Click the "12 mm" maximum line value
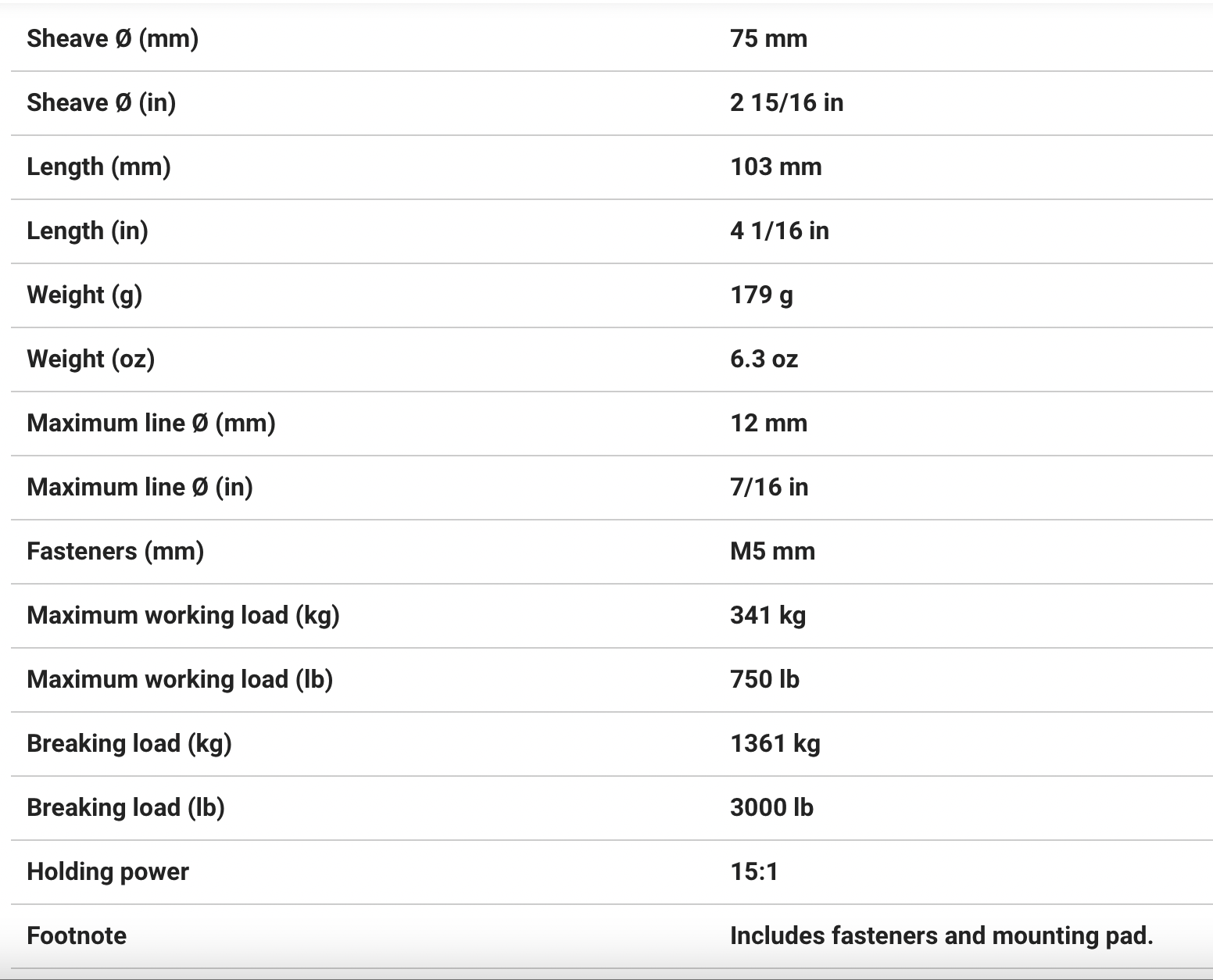Viewport: 1213px width, 980px height. point(768,423)
